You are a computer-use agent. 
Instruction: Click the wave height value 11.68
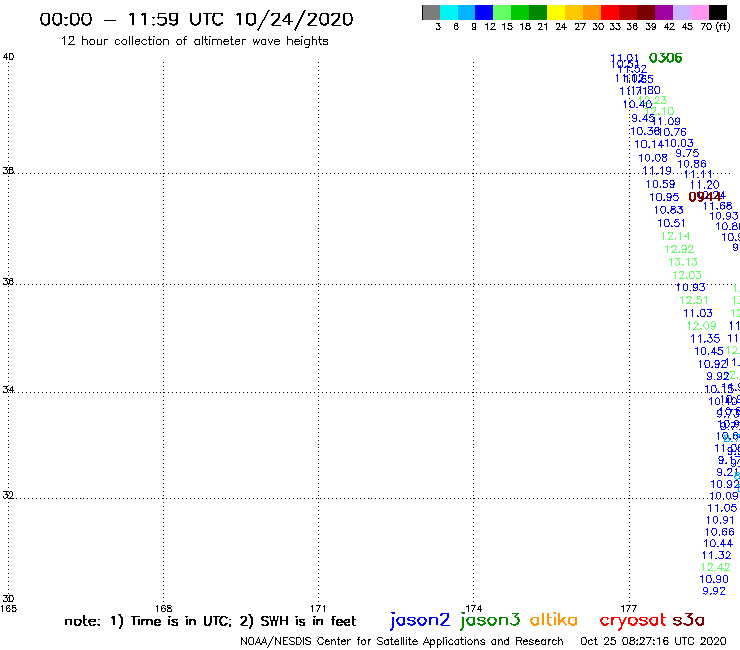(x=717, y=206)
